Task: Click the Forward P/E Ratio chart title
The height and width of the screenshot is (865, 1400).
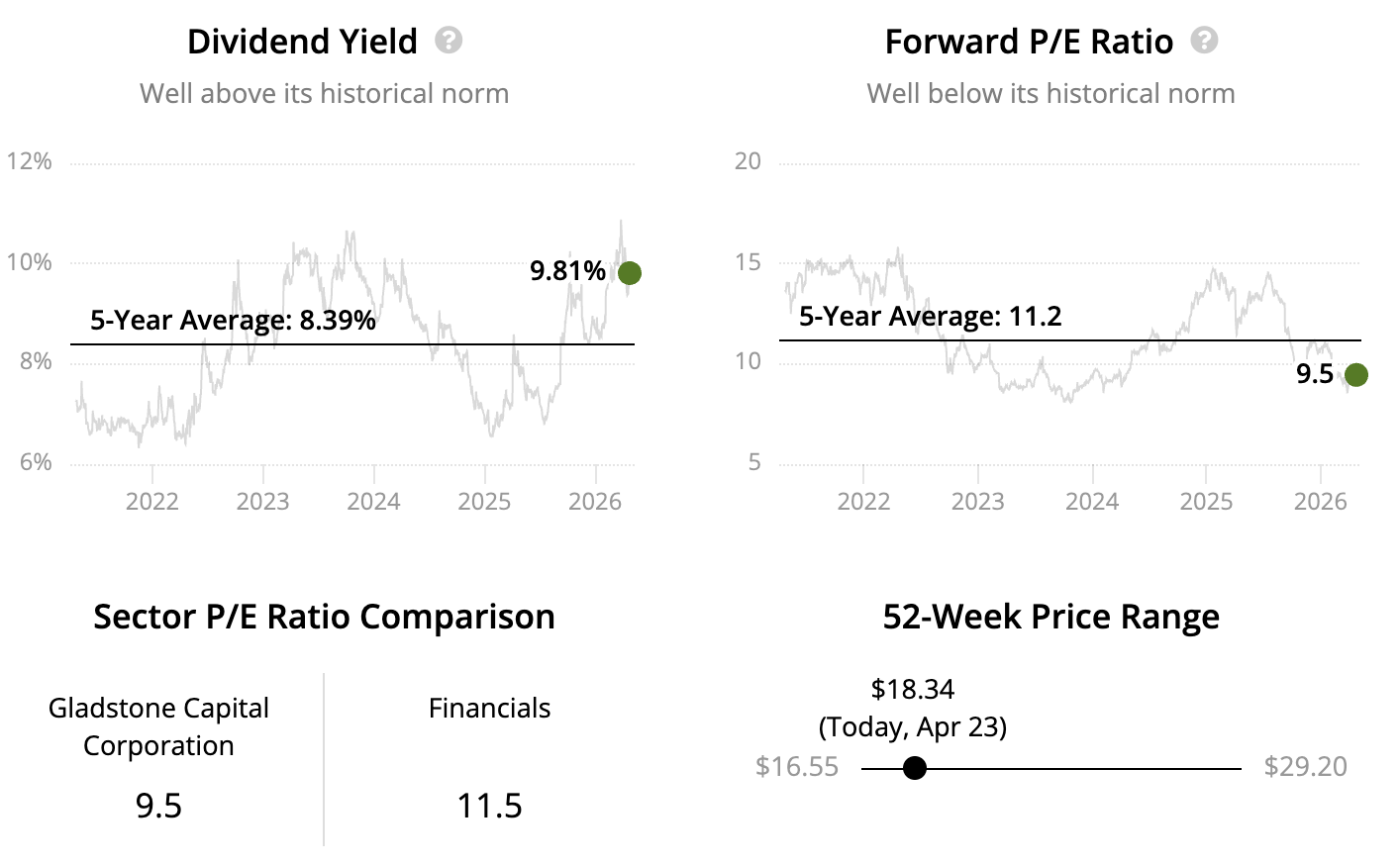Action: (x=1029, y=42)
